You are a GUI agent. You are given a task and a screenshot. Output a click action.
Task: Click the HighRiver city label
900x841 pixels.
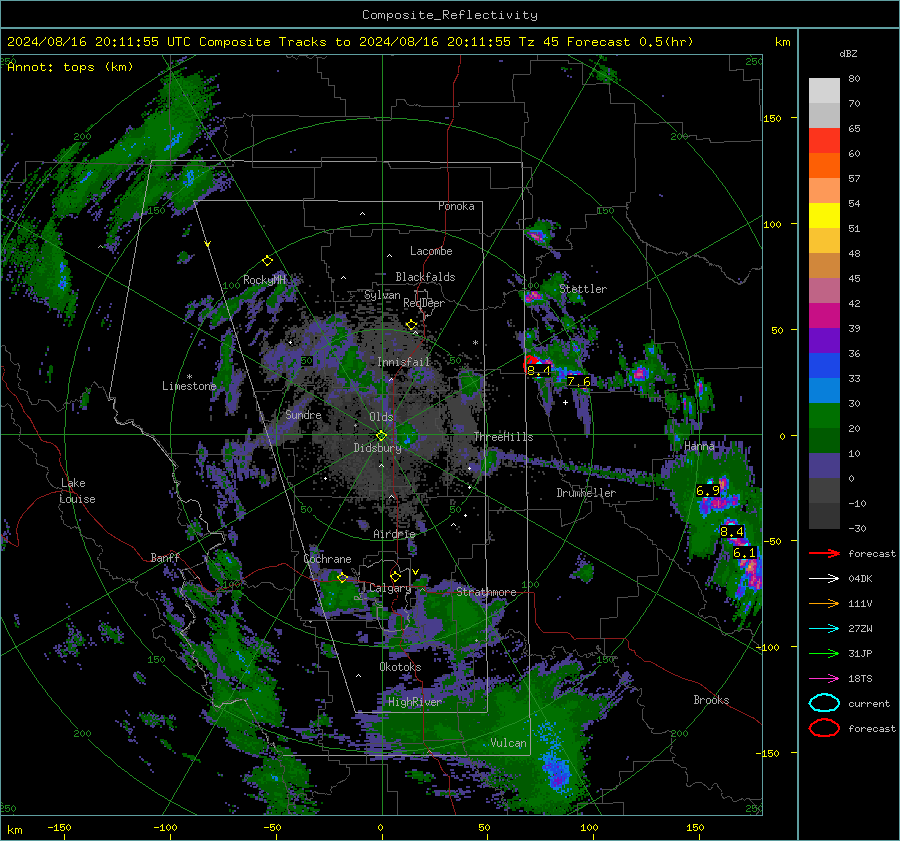pos(414,702)
